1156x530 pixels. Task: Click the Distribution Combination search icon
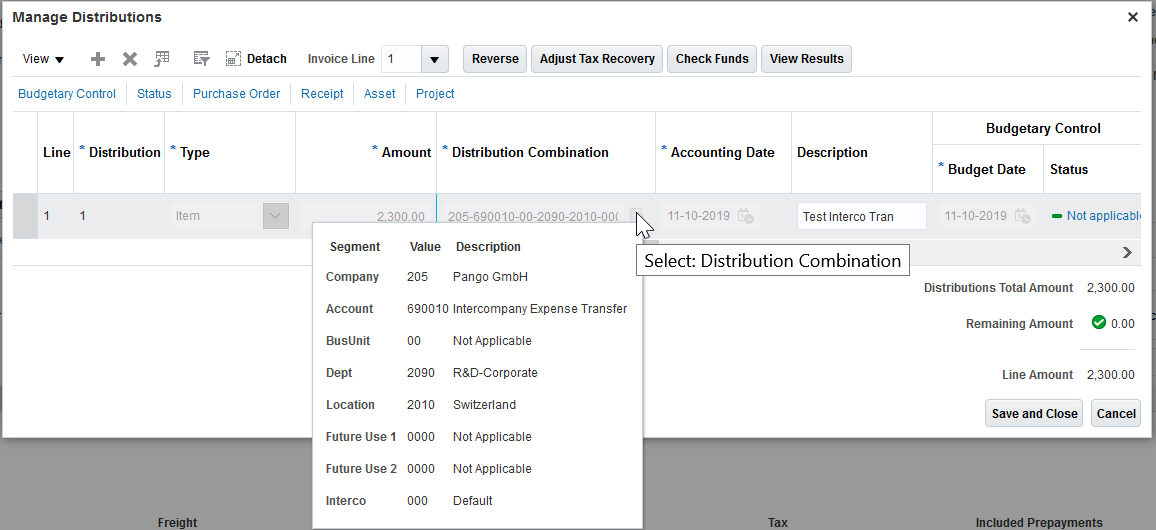[635, 216]
